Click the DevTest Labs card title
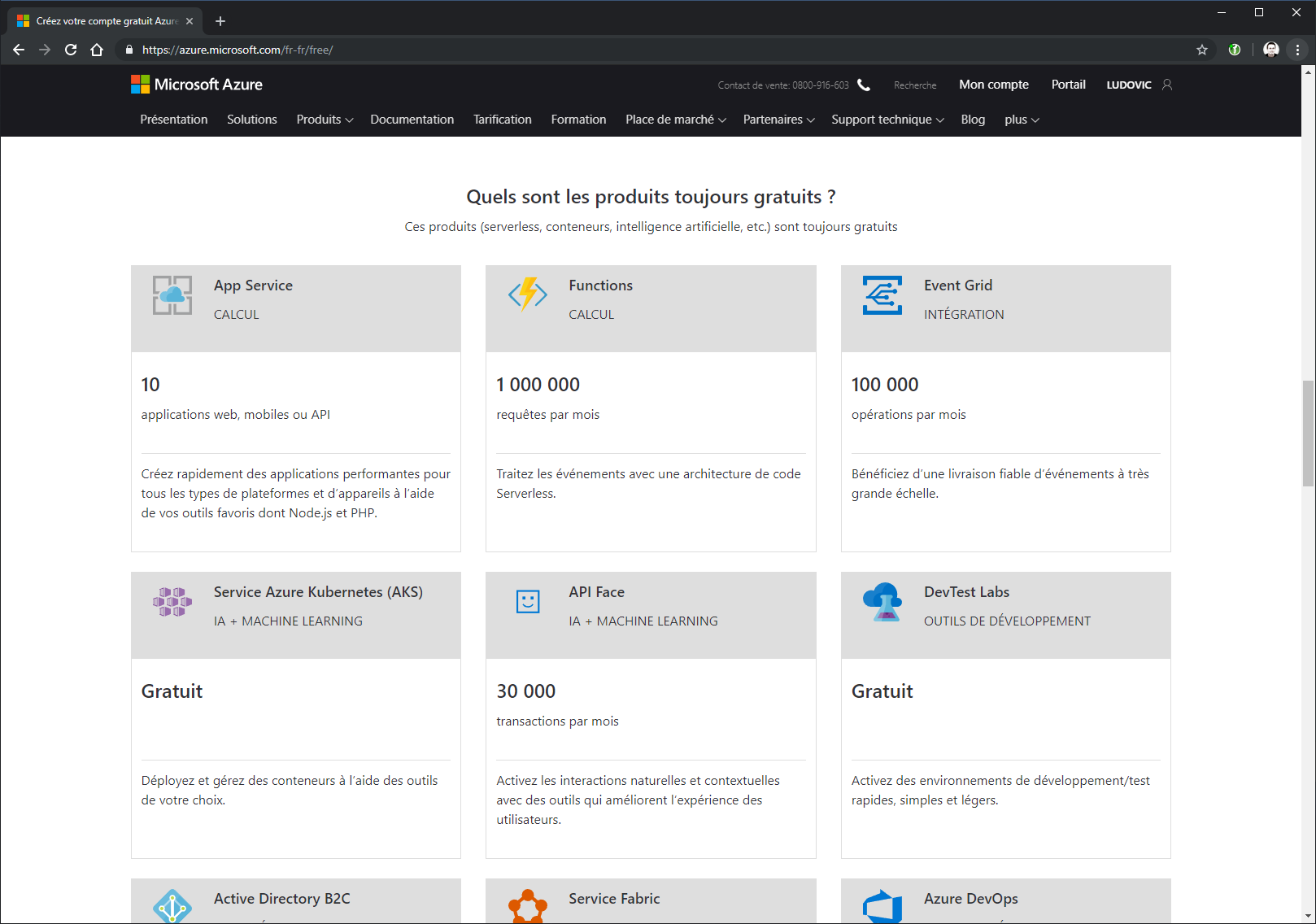This screenshot has height=924, width=1316. (966, 592)
